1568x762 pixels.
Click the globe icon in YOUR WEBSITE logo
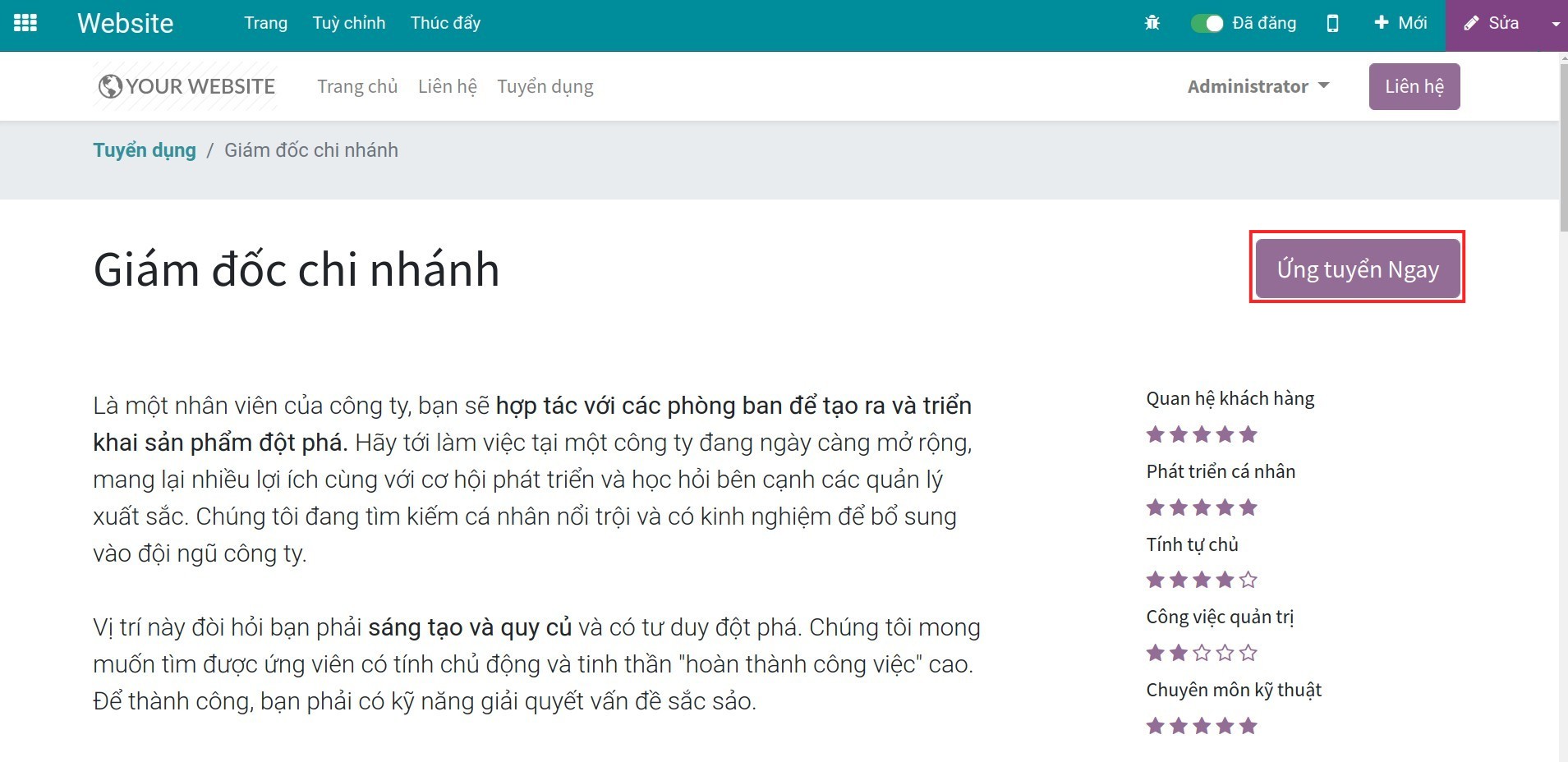pos(108,85)
